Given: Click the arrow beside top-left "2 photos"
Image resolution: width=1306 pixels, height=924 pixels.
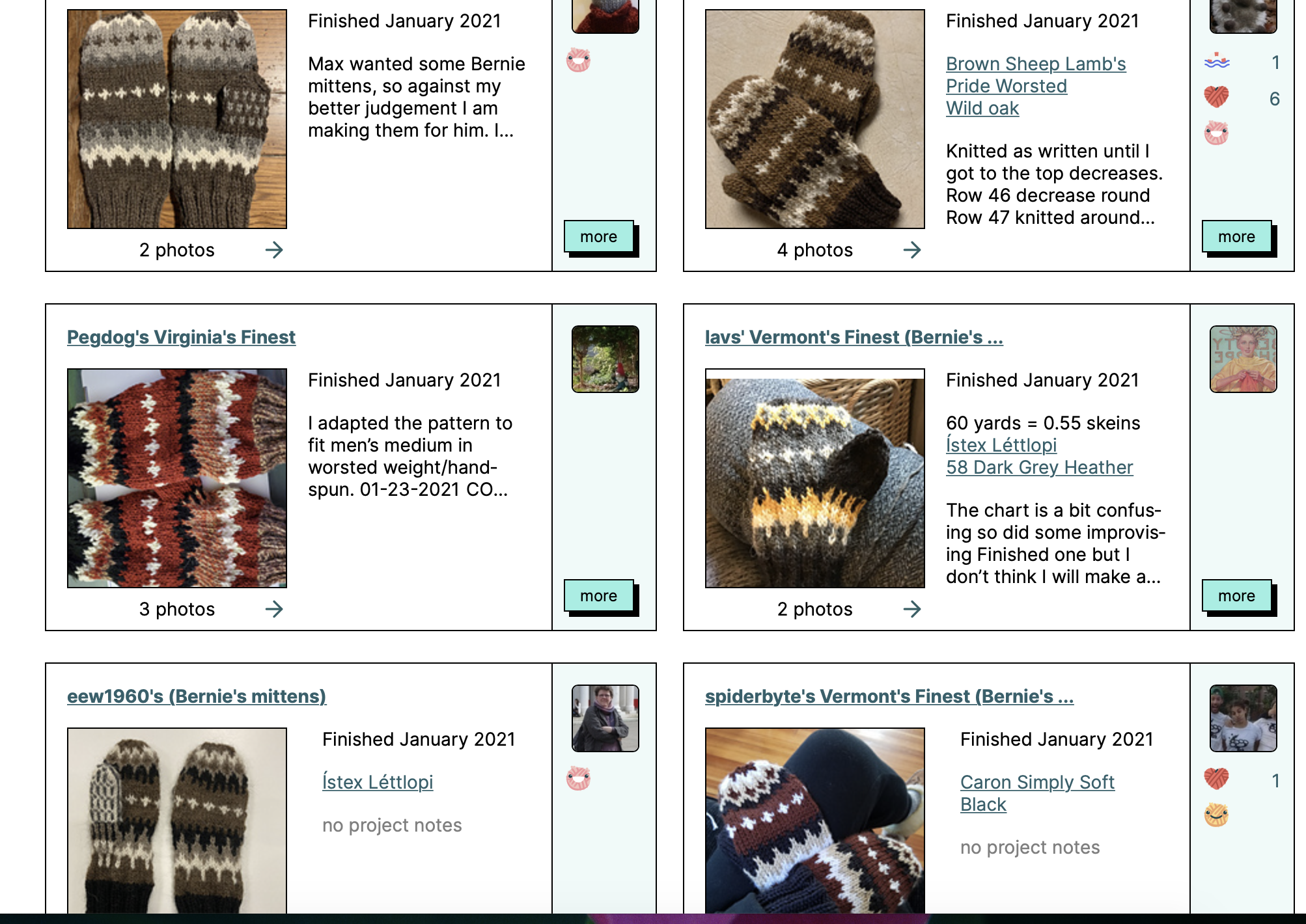Looking at the screenshot, I should 274,250.
